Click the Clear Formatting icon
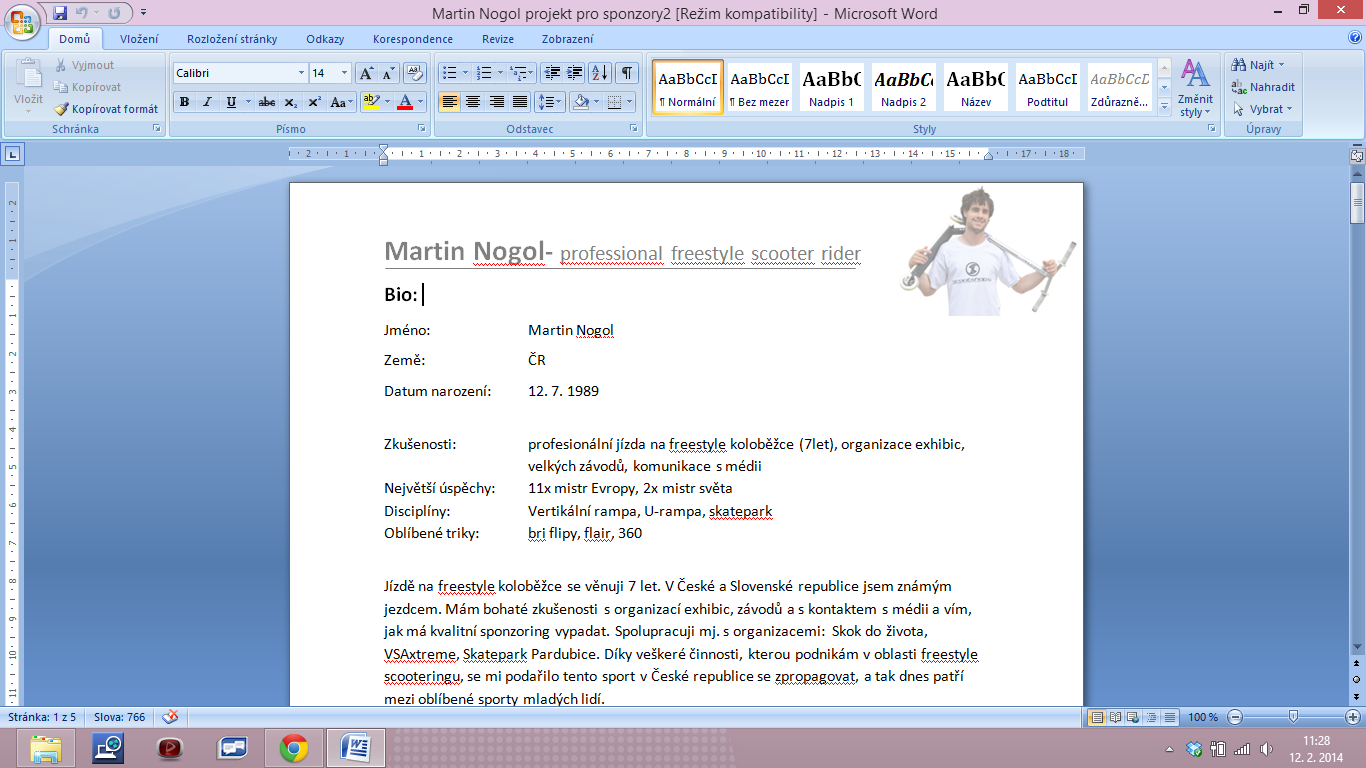1366x768 pixels. tap(415, 73)
